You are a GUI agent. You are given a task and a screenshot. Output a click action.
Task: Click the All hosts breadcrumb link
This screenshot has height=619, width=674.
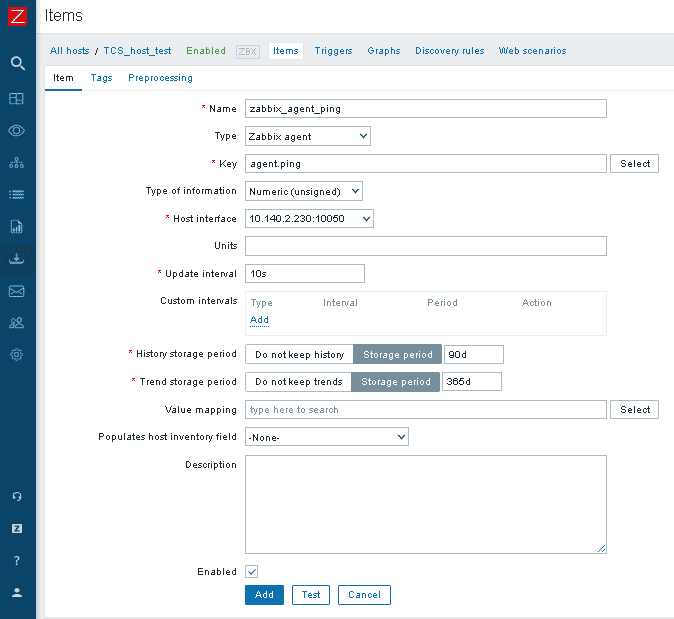click(70, 51)
